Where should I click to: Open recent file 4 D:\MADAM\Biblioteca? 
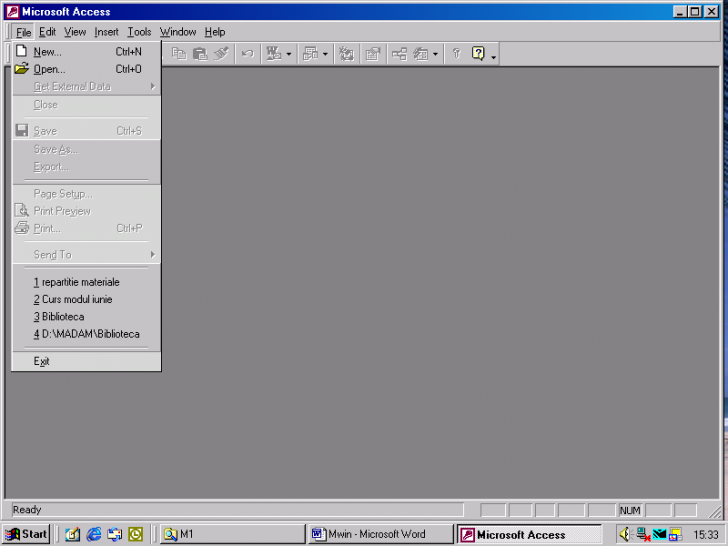tap(87, 334)
